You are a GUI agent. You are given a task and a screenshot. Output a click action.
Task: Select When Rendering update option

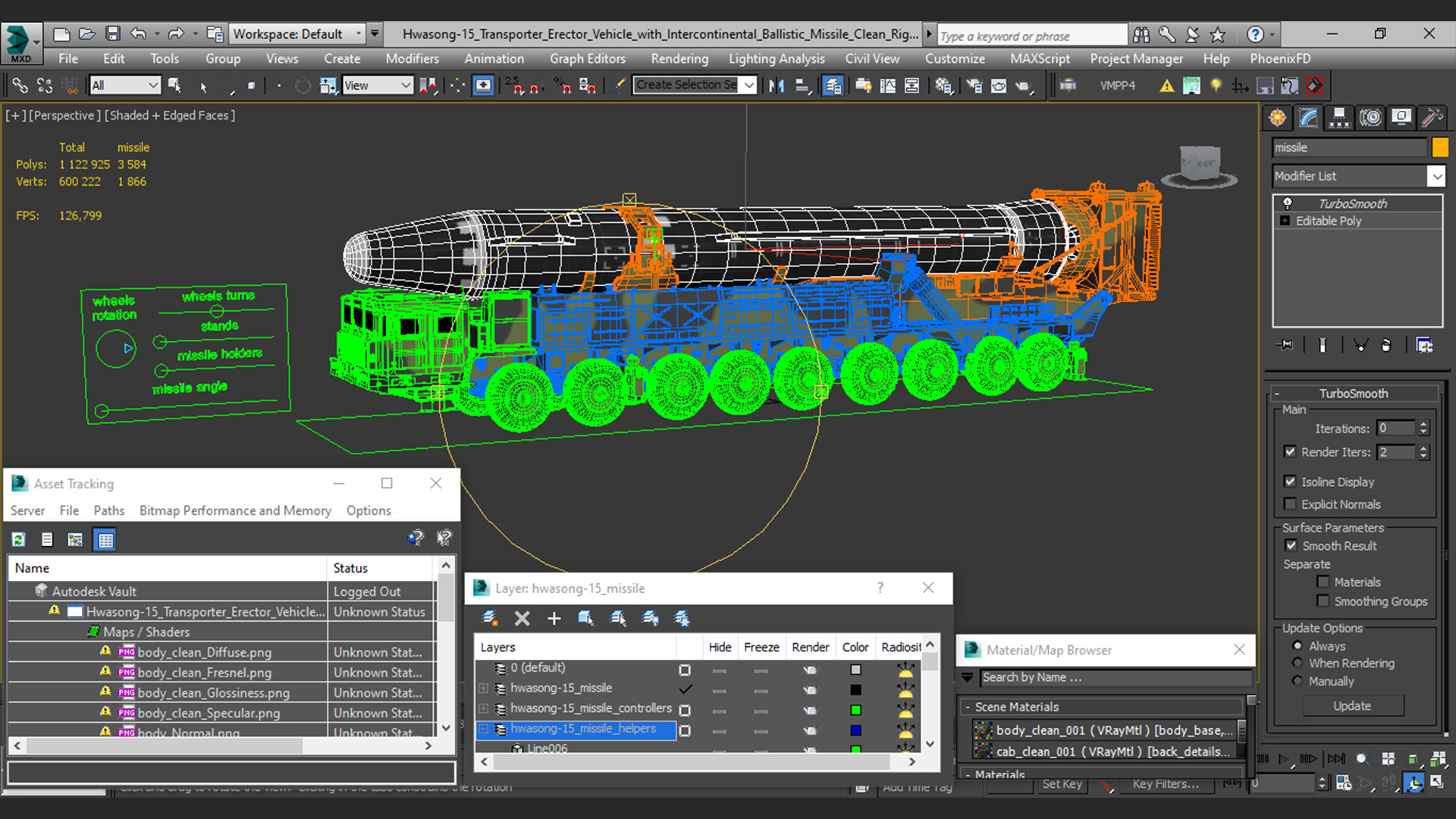coord(1298,663)
